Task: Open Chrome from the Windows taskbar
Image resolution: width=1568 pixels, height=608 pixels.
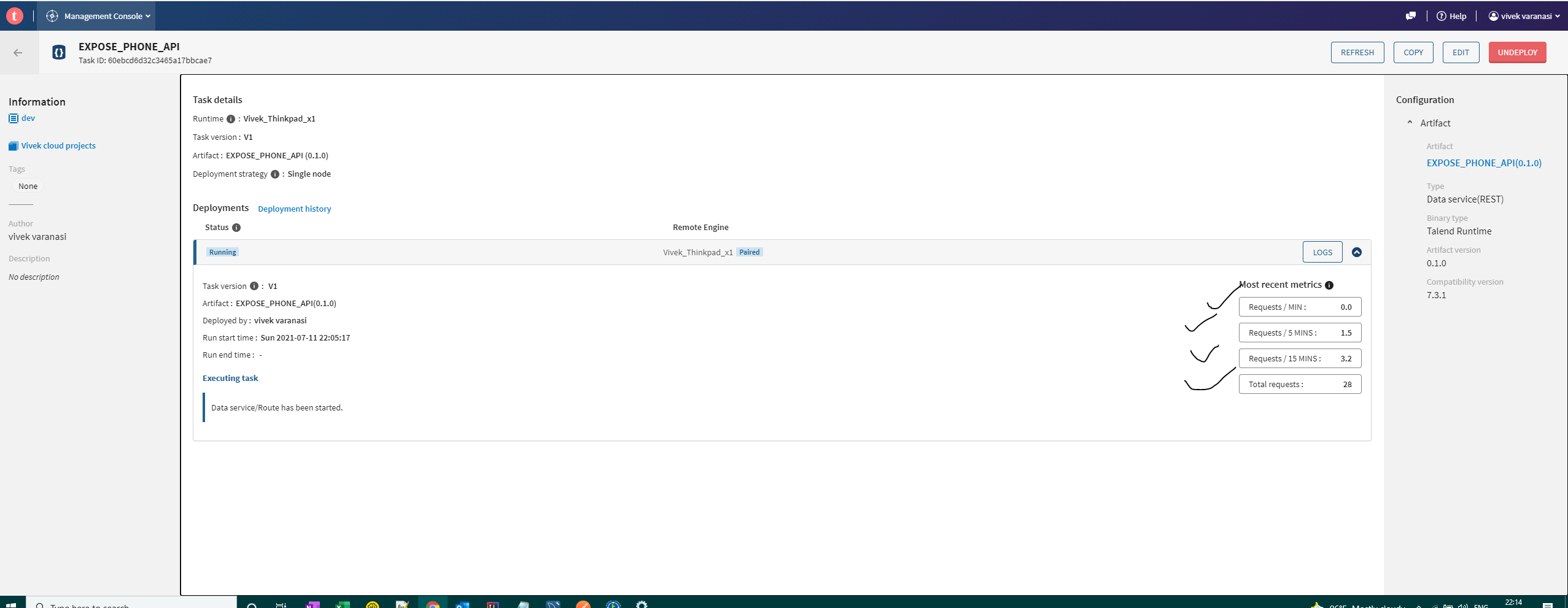Action: 433,604
